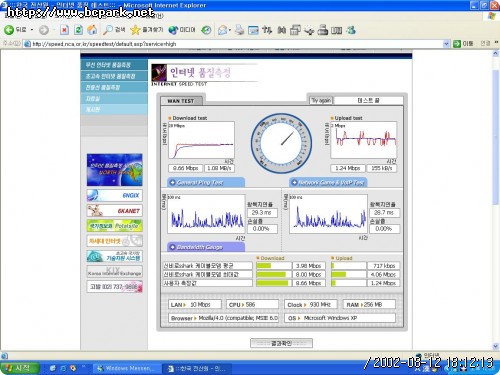Viewport: 500px width, 375px height.
Task: Expand the Bandwidth Gauge section
Action: [x=206, y=247]
